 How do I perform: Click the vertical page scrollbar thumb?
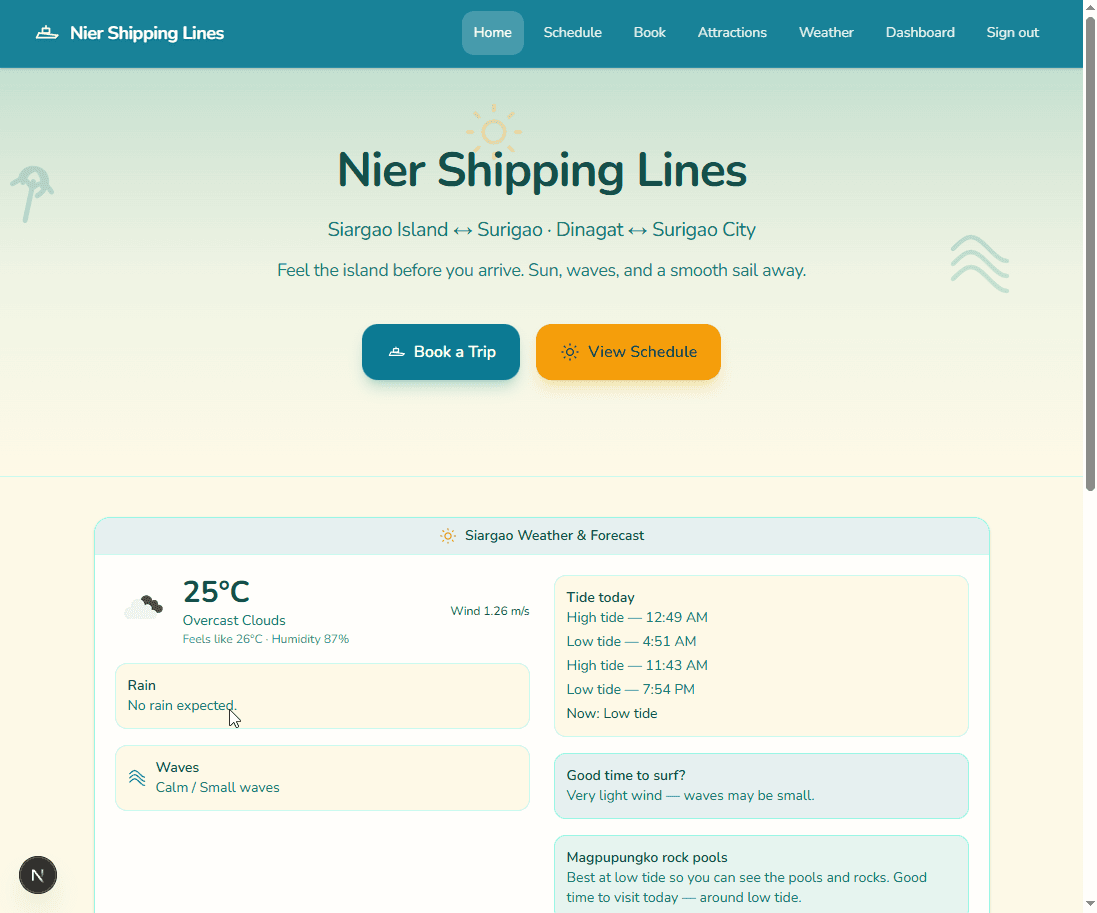(x=1089, y=250)
